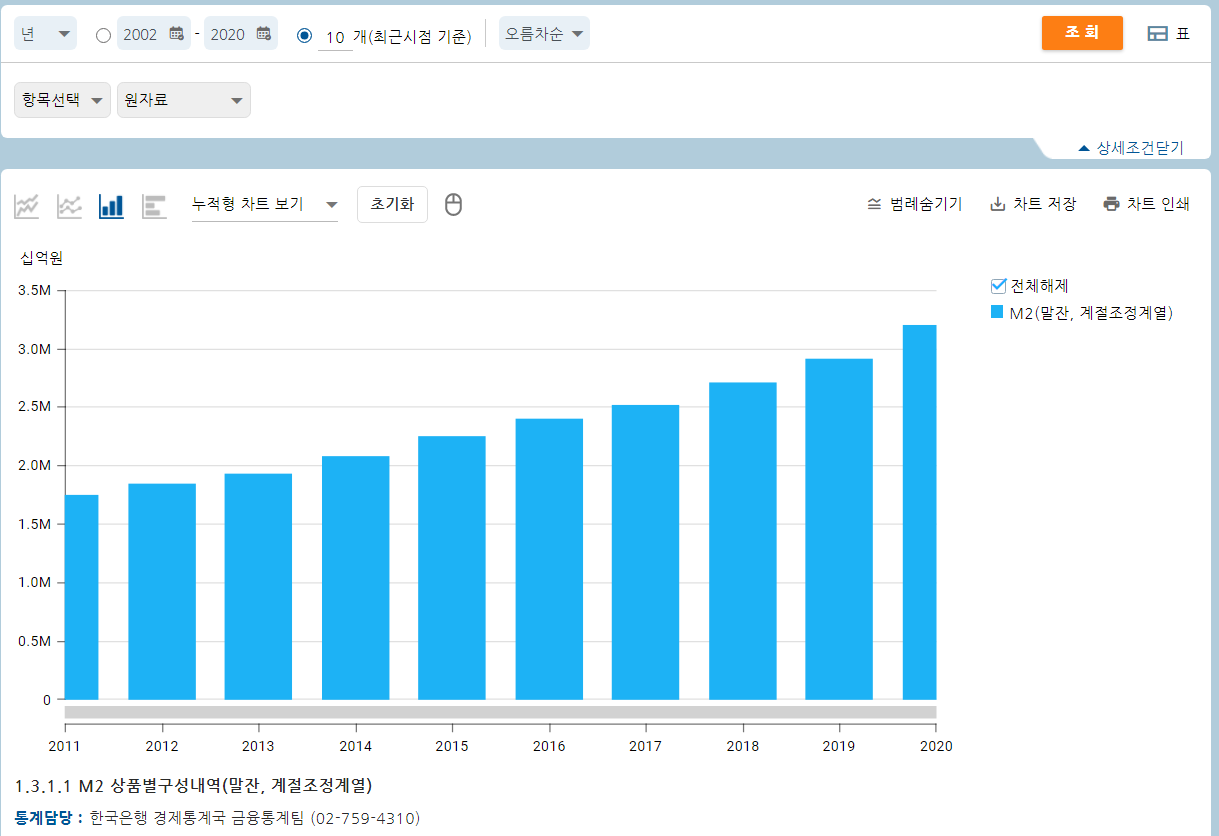1219x836 pixels.
Task: Click the count input showing 10
Action: [335, 37]
